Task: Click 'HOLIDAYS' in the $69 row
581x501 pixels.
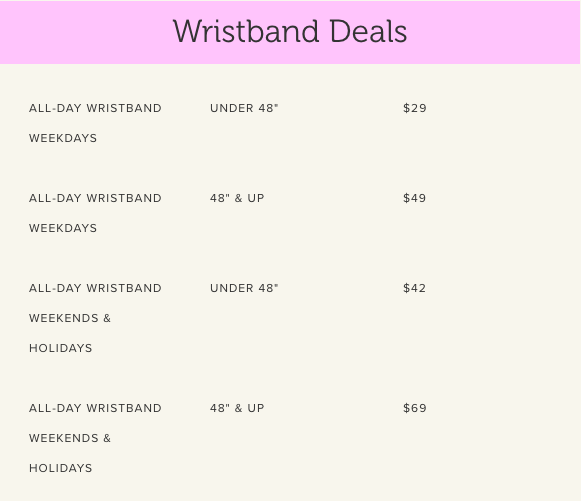Action: tap(61, 468)
